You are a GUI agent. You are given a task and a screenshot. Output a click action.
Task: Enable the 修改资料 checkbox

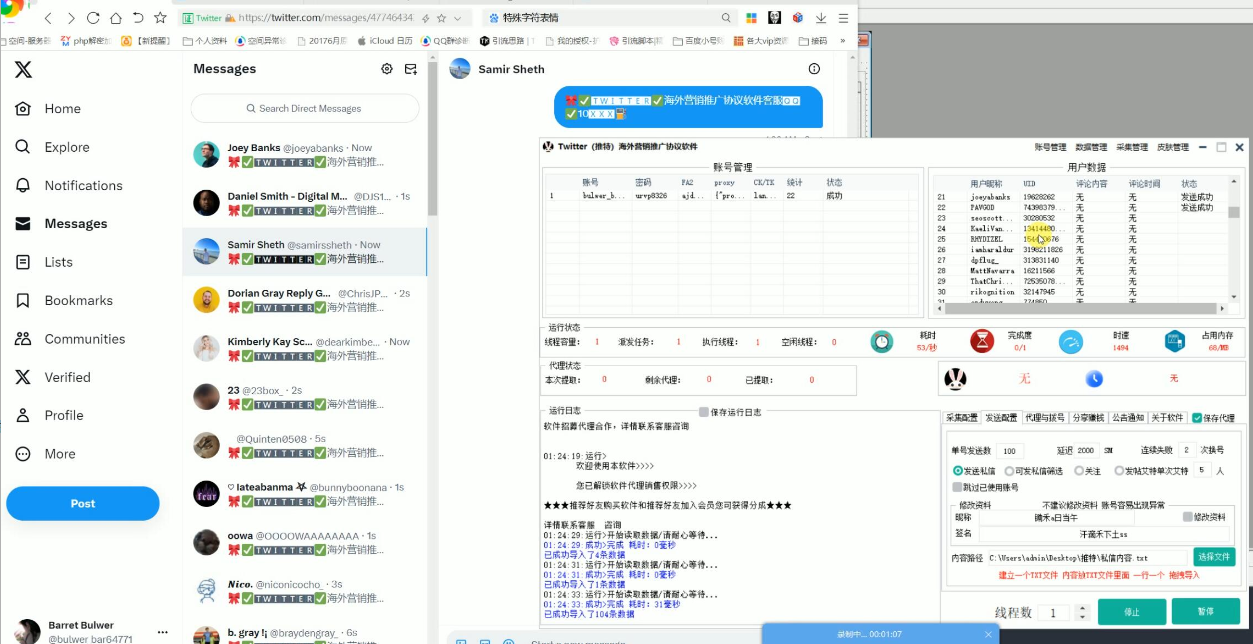(1187, 517)
